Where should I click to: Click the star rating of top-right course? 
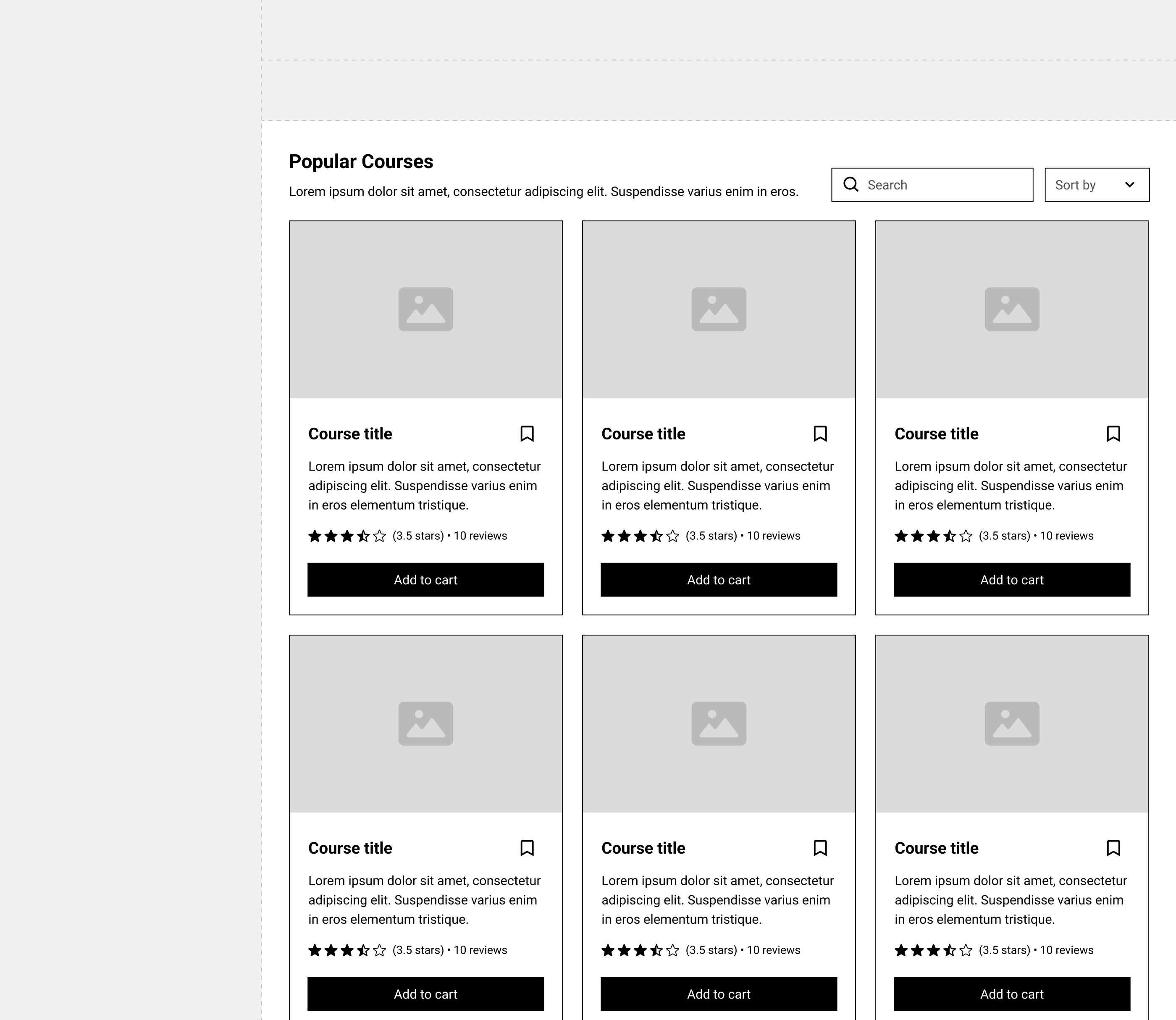[934, 536]
